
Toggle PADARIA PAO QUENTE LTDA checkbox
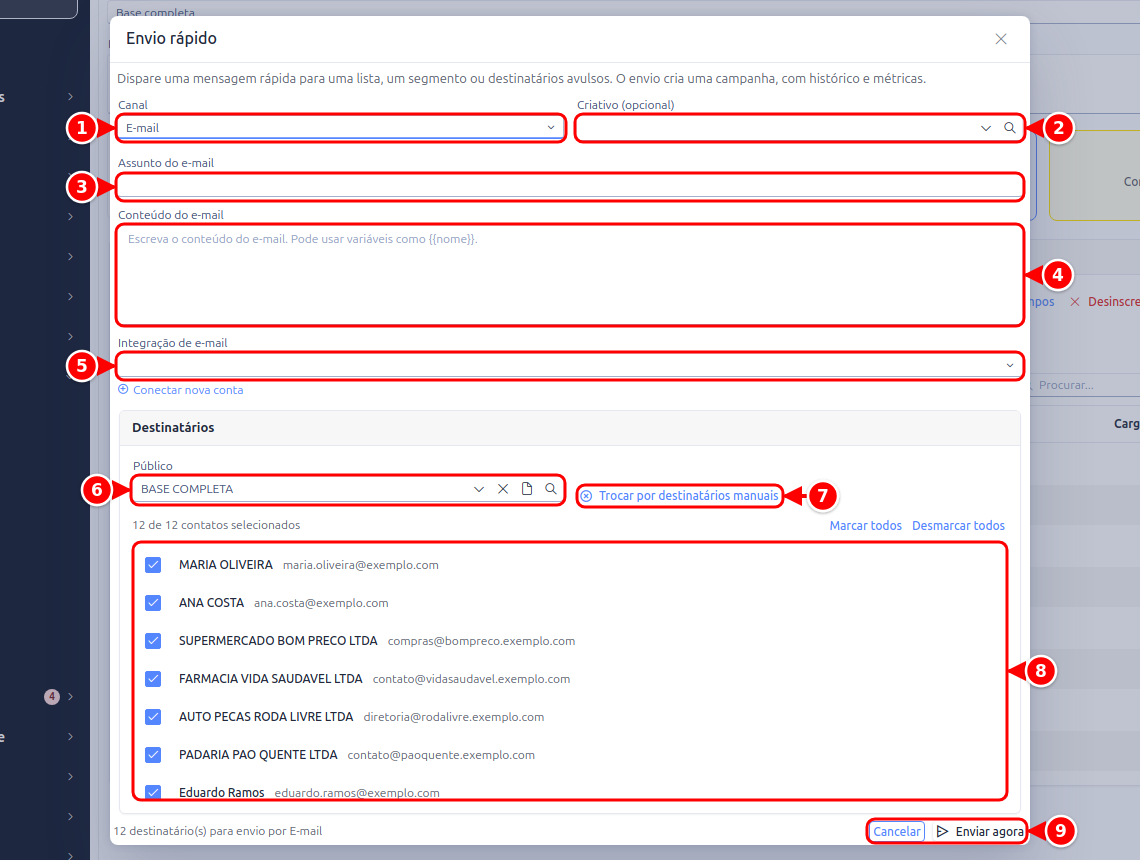[153, 755]
